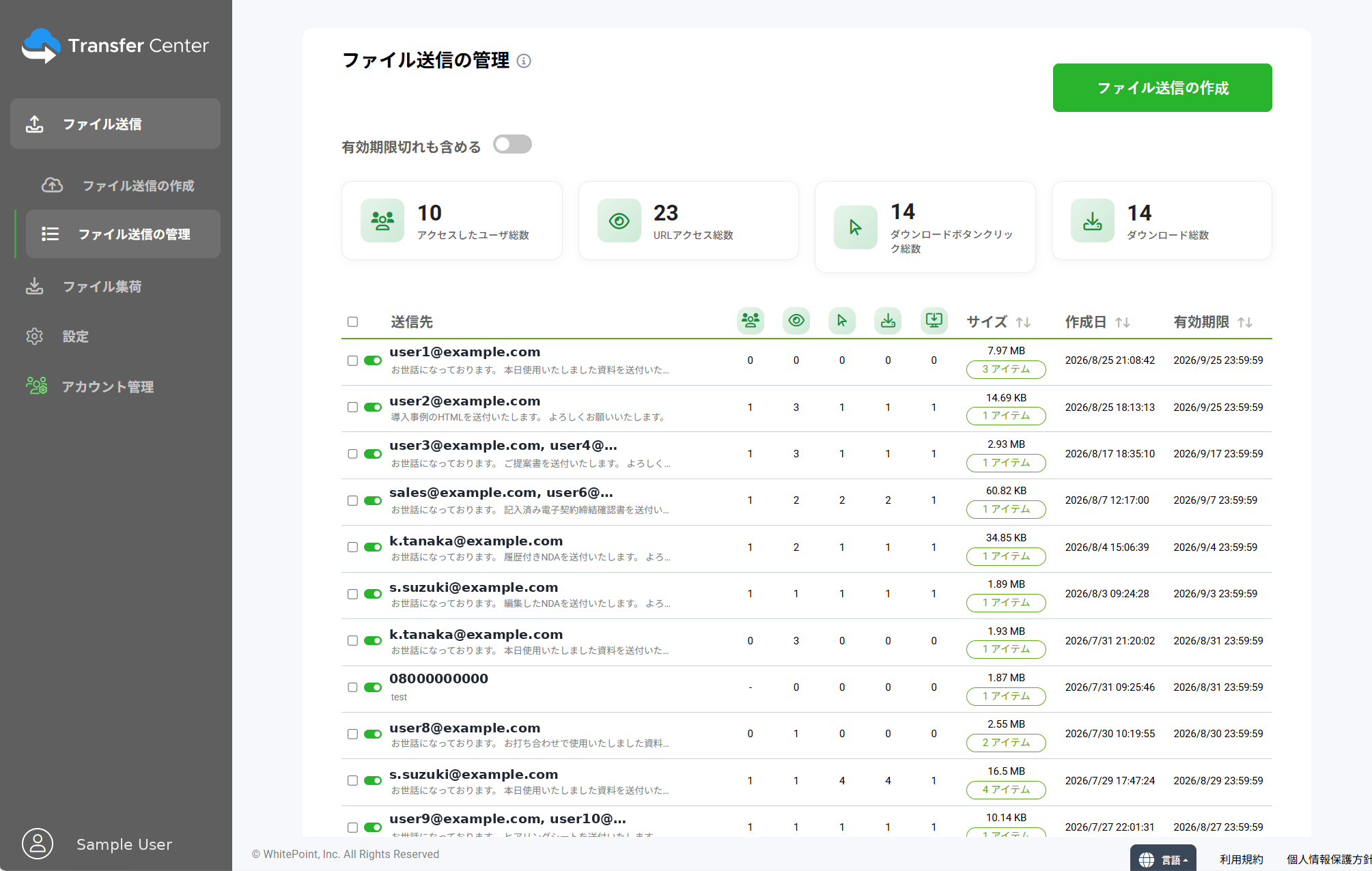The width and height of the screenshot is (1372, 871).
Task: Click the upload icon beside ファイル送信
Action: (35, 124)
